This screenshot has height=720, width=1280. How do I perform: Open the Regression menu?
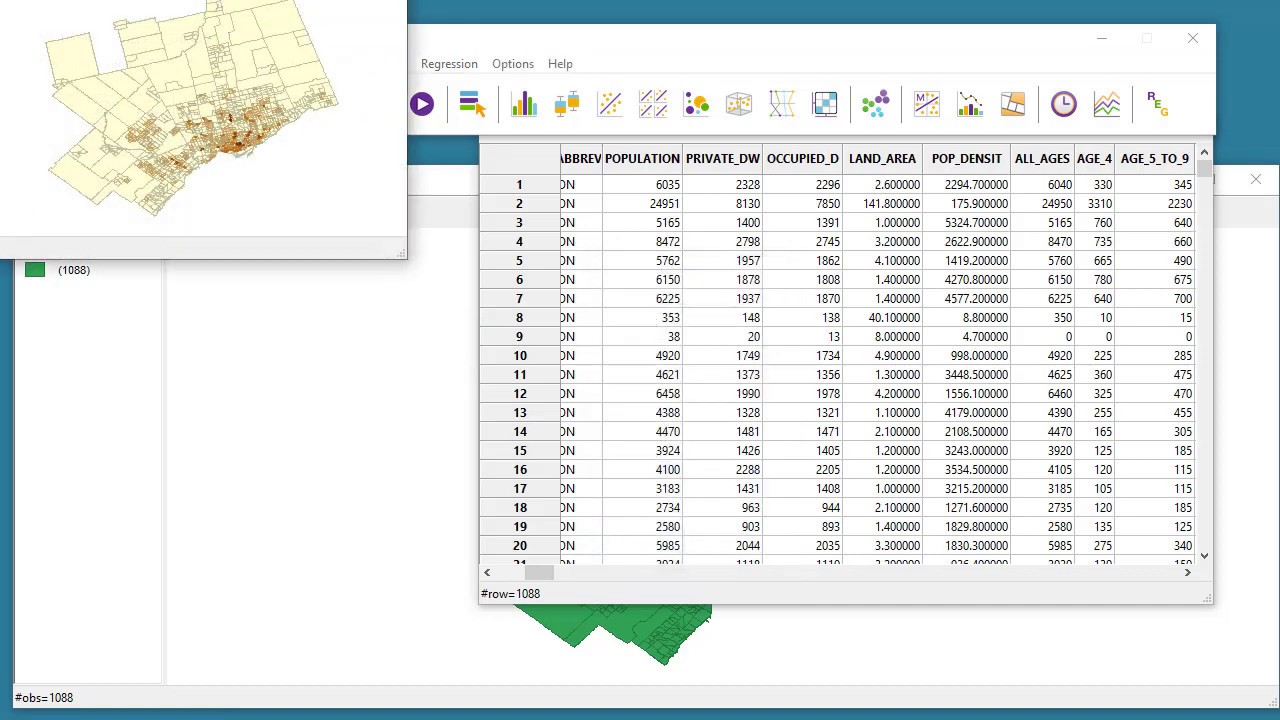449,64
